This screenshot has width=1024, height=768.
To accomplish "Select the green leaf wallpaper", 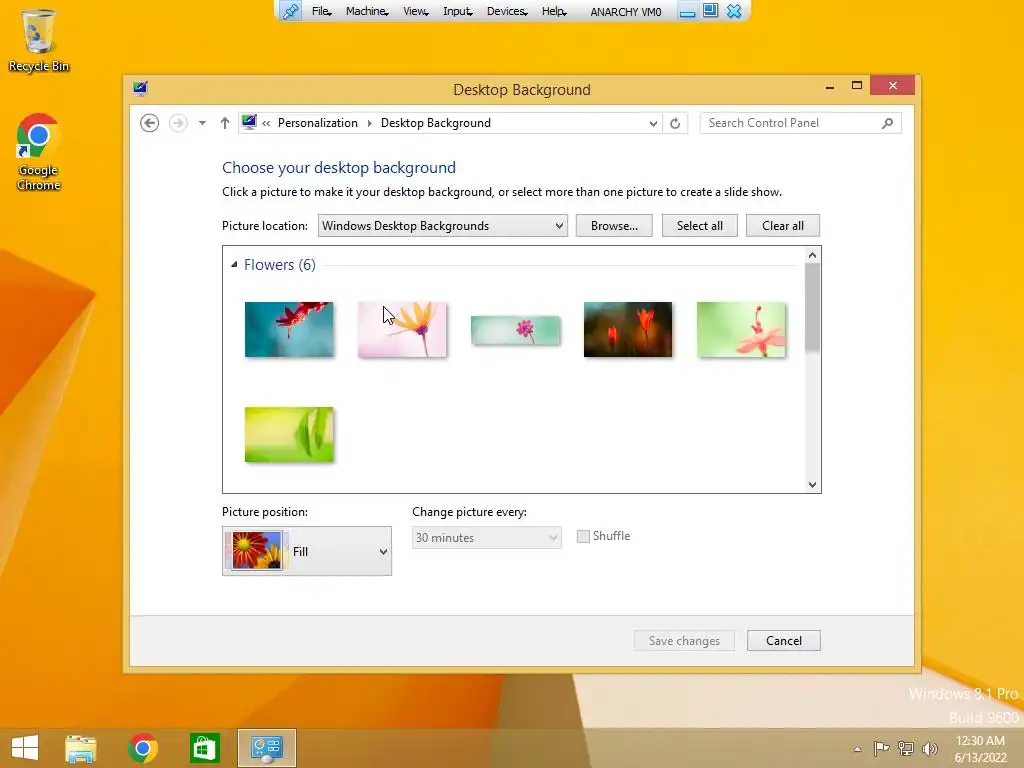I will 289,435.
